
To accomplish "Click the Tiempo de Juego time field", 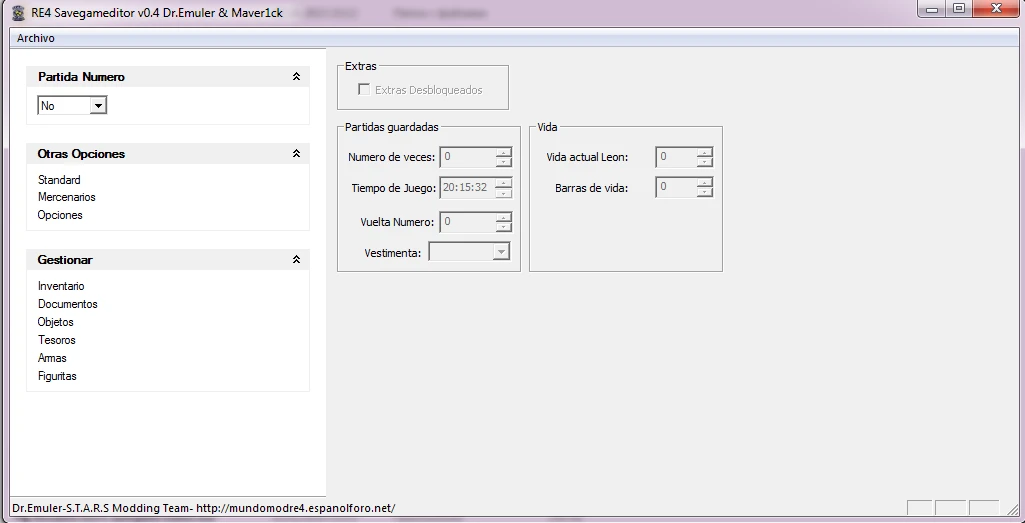I will tap(467, 188).
